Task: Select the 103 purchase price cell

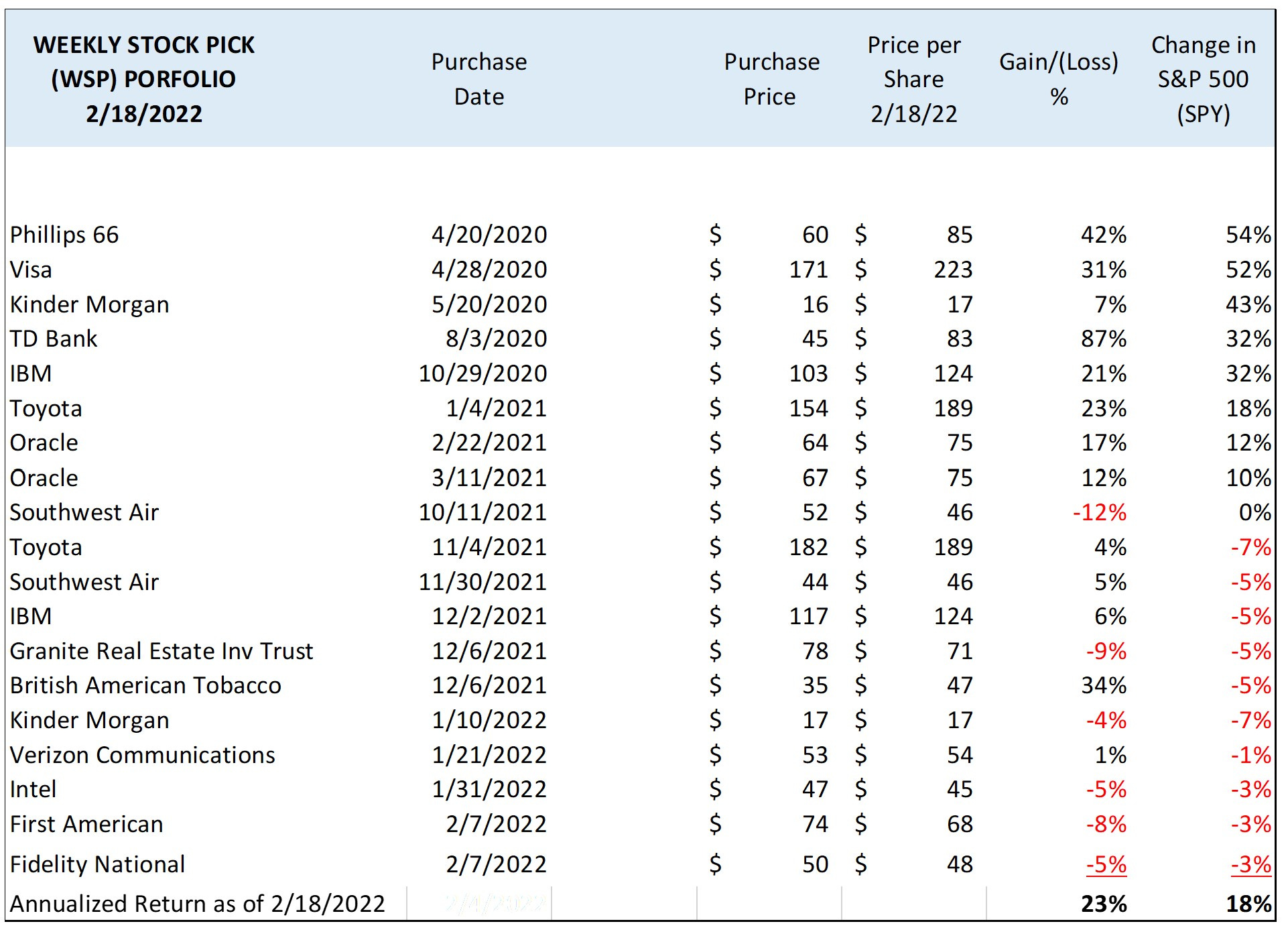Action: point(809,373)
